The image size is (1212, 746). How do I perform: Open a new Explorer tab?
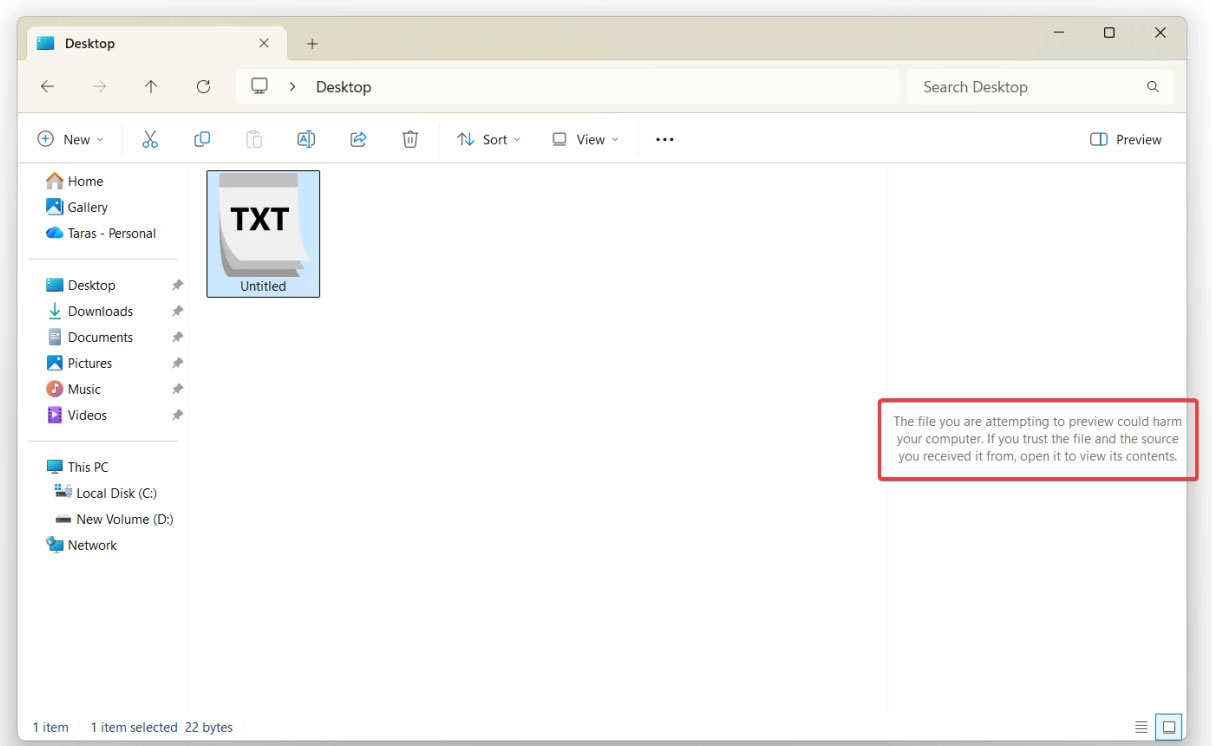313,43
